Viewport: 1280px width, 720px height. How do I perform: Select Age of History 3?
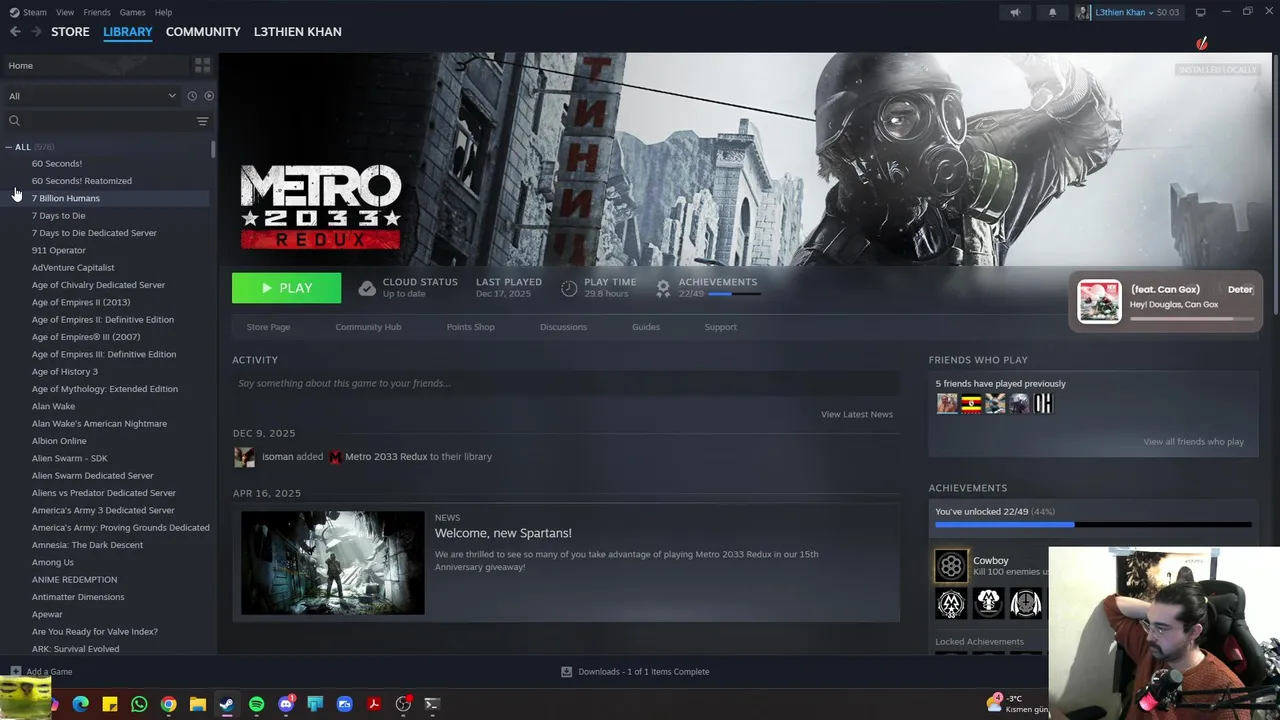pos(64,372)
